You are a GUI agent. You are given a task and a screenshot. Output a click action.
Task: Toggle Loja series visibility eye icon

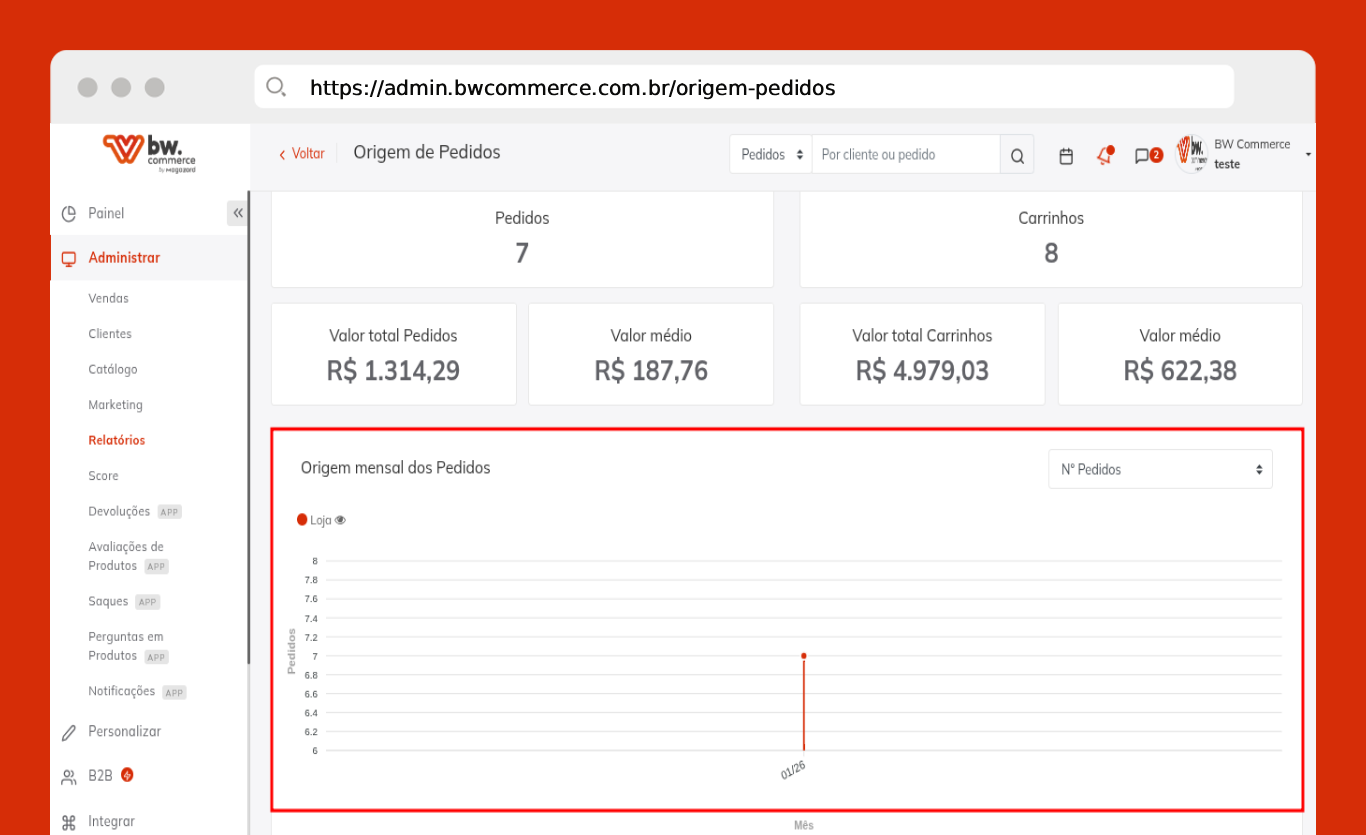click(340, 520)
